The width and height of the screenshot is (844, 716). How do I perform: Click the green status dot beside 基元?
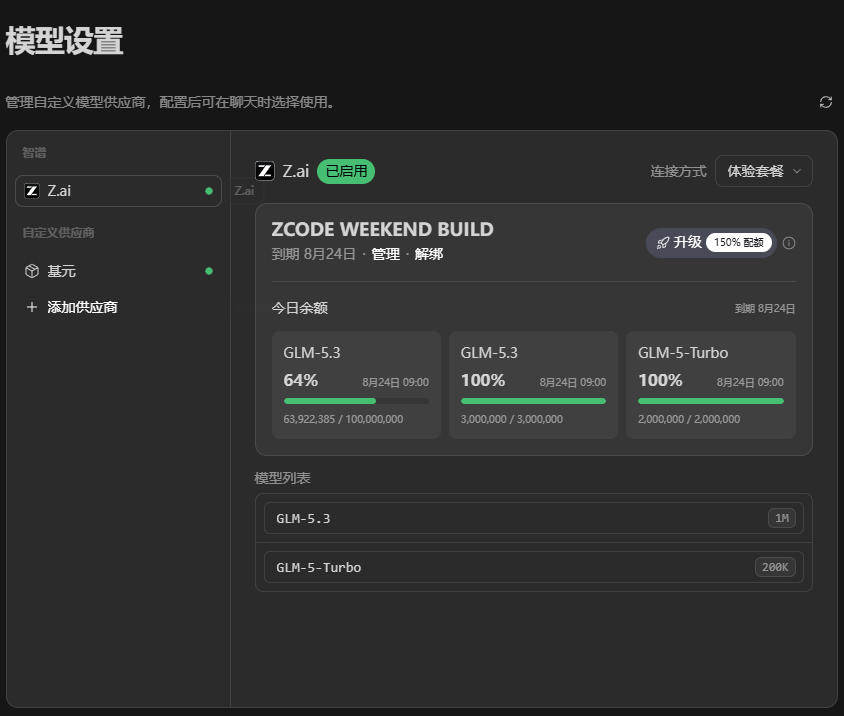(209, 271)
